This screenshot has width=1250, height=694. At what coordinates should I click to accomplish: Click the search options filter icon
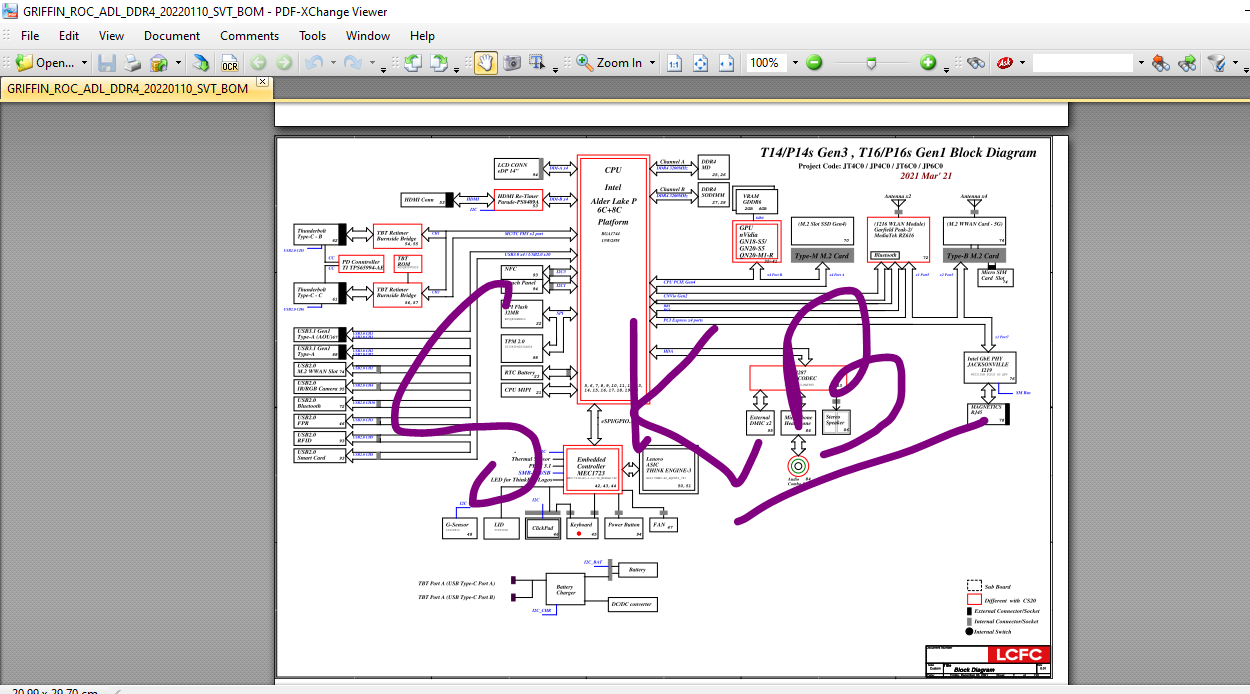[1216, 63]
